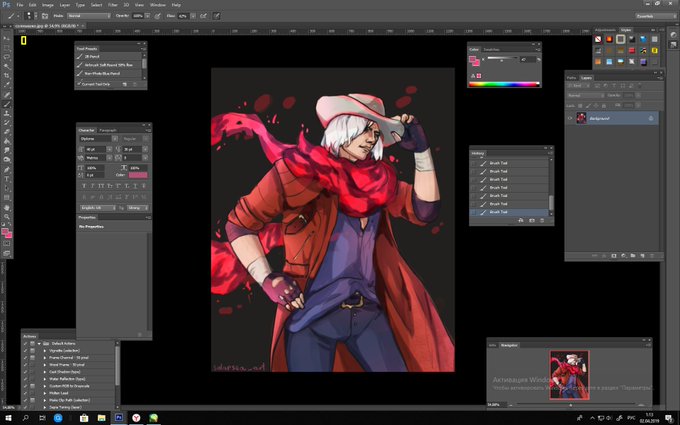Create new layer in Layers panel

pos(642,256)
